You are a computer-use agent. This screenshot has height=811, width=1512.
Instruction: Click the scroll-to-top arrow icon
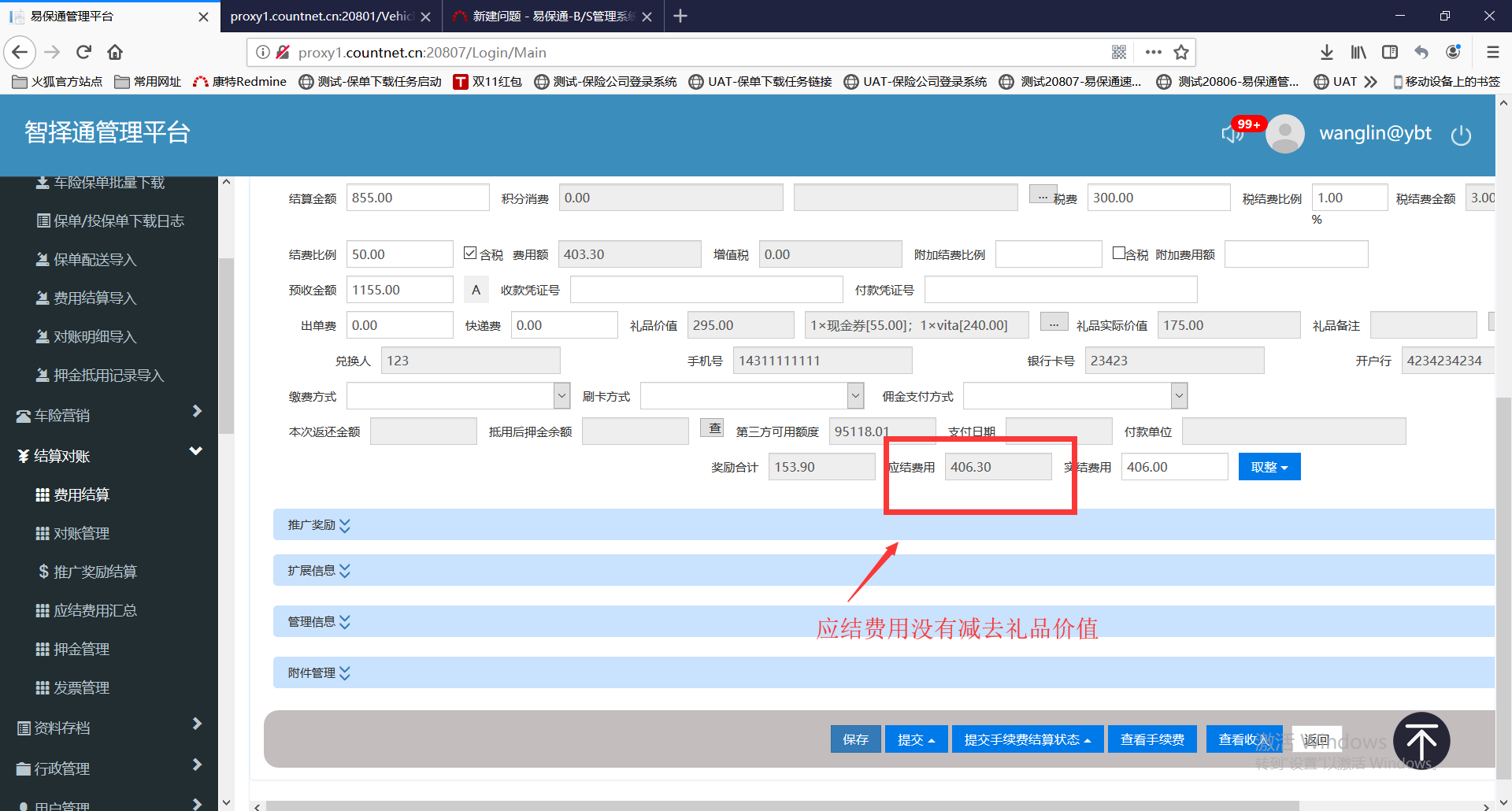[1421, 741]
